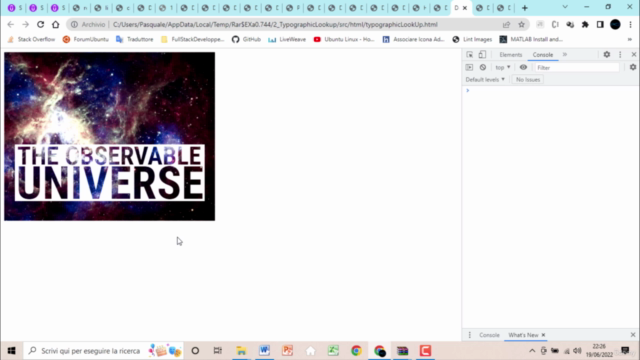
Task: Open a new browser tab
Action: [x=525, y=8]
